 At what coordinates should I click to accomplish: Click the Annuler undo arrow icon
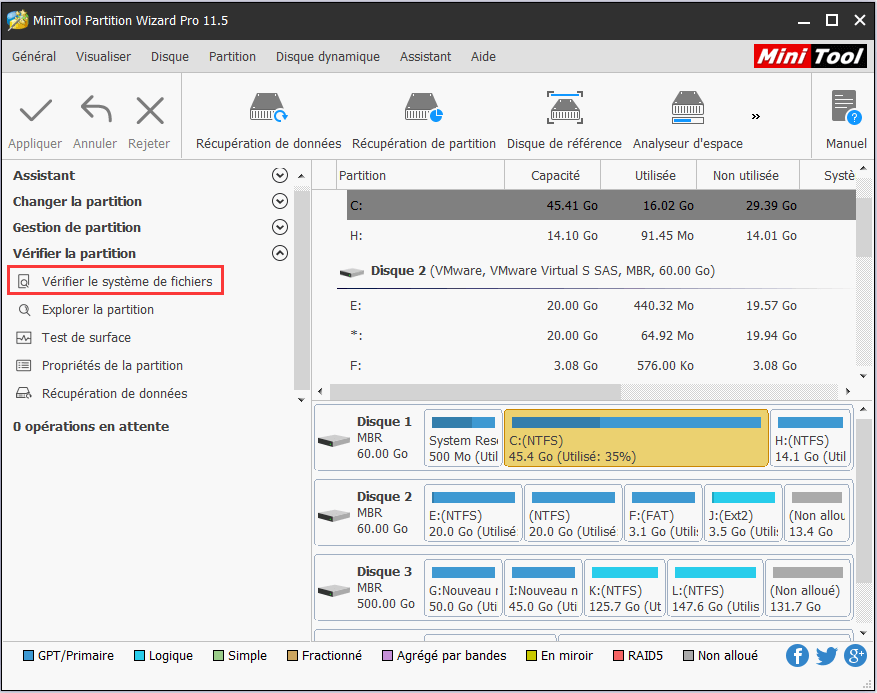96,109
